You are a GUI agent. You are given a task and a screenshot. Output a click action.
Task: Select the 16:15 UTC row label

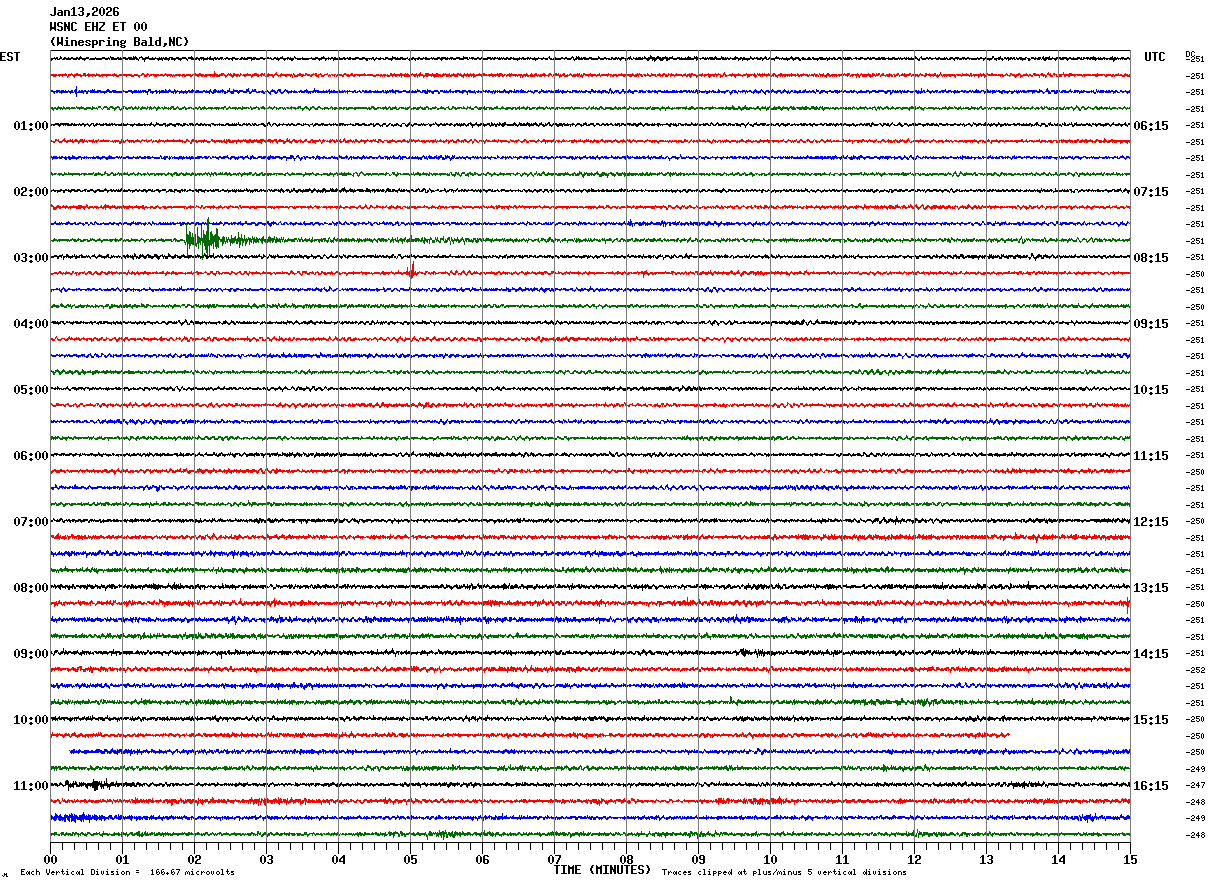[1150, 786]
